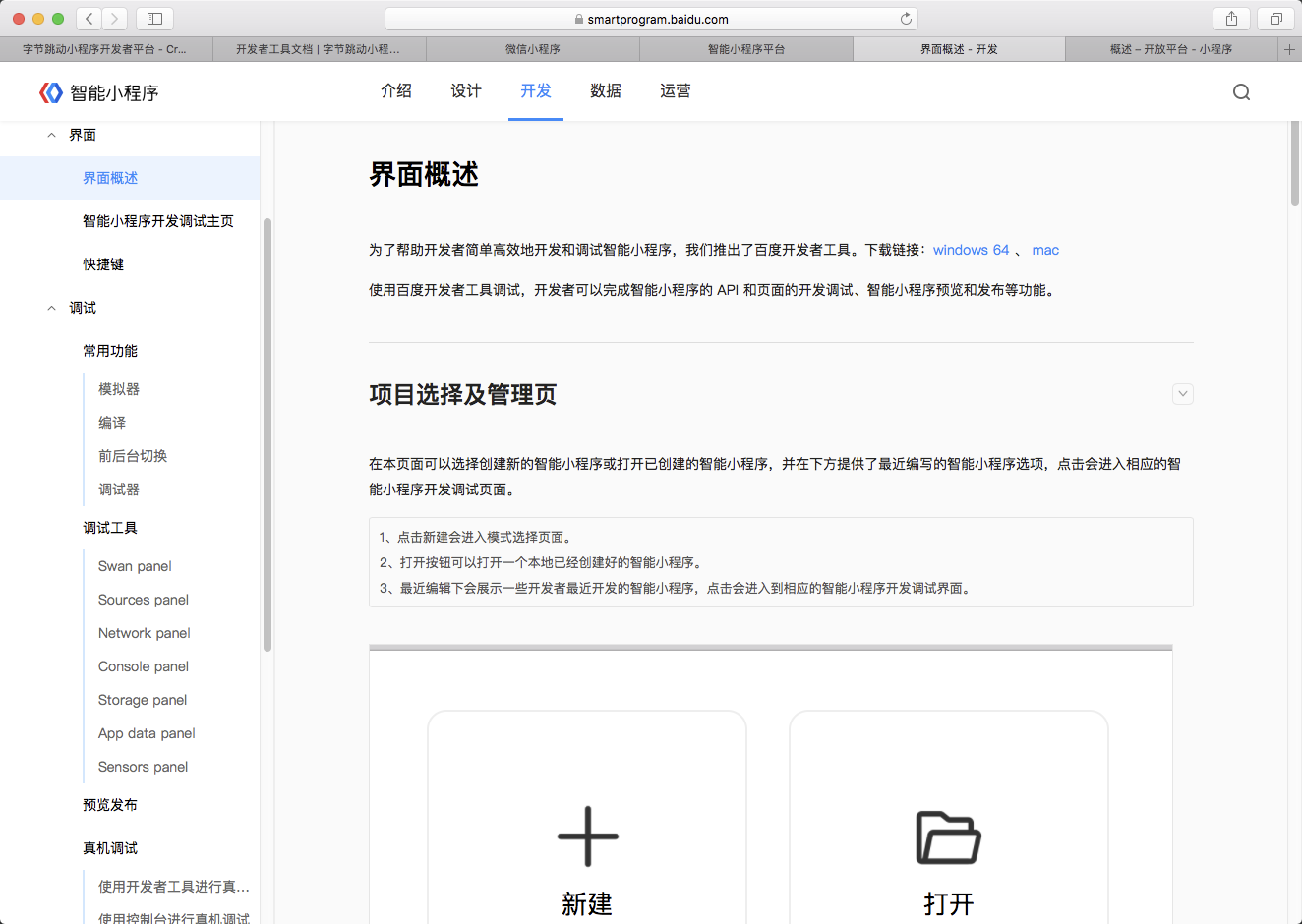
Task: Click the 智能小程序 logo
Action: [98, 92]
